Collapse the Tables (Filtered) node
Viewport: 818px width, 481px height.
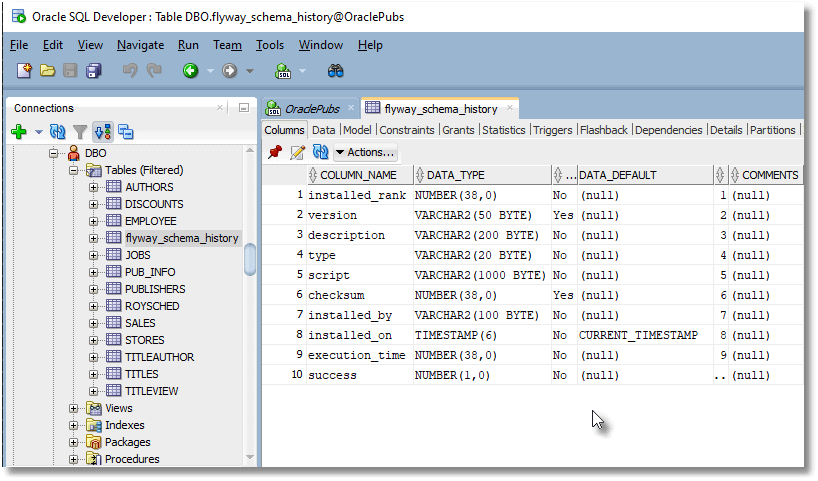74,170
